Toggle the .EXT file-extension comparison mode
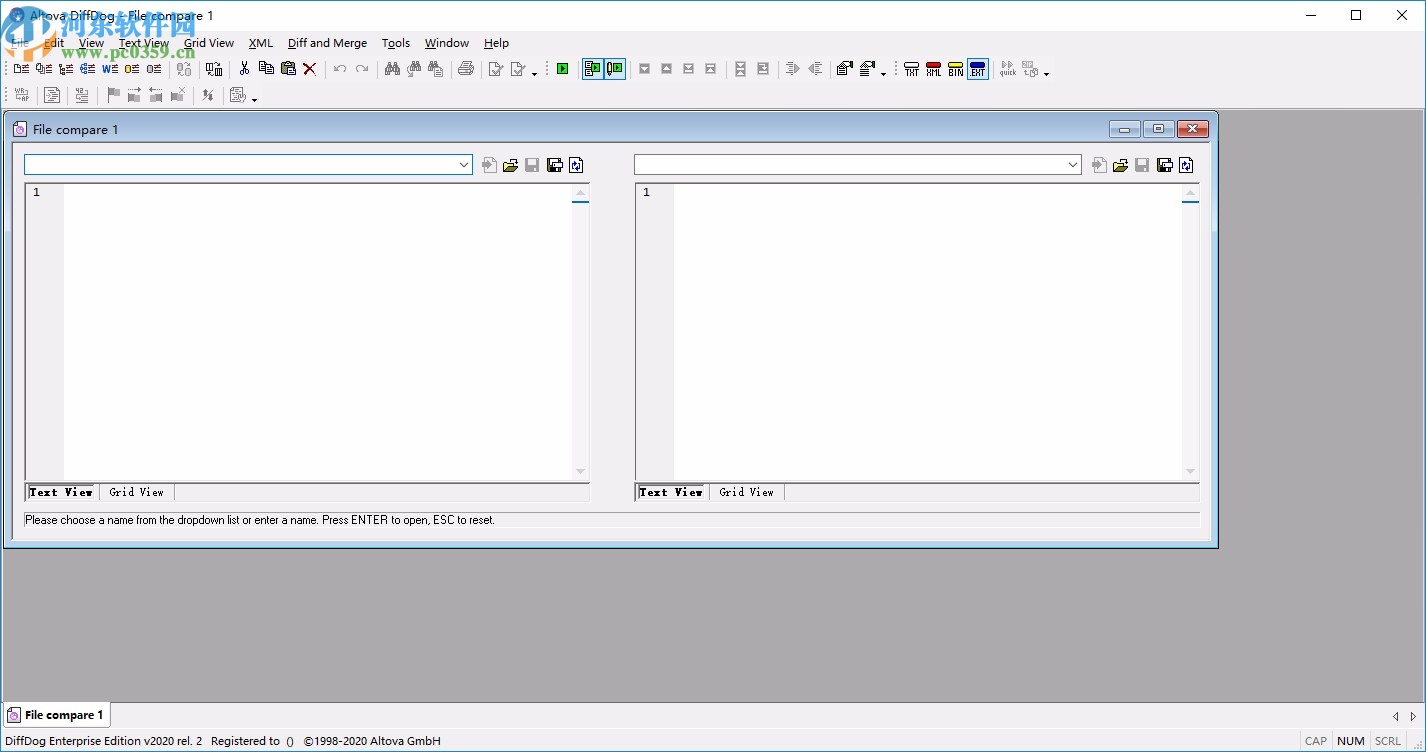This screenshot has width=1426, height=752. coord(977,69)
